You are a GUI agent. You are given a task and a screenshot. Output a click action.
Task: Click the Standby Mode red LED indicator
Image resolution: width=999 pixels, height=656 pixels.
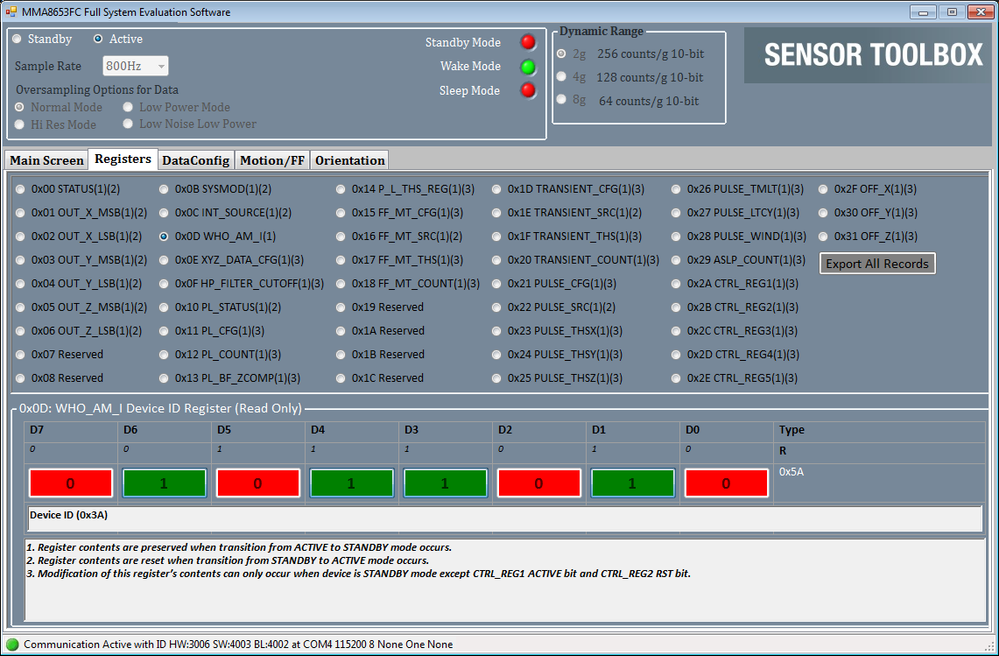(x=528, y=42)
